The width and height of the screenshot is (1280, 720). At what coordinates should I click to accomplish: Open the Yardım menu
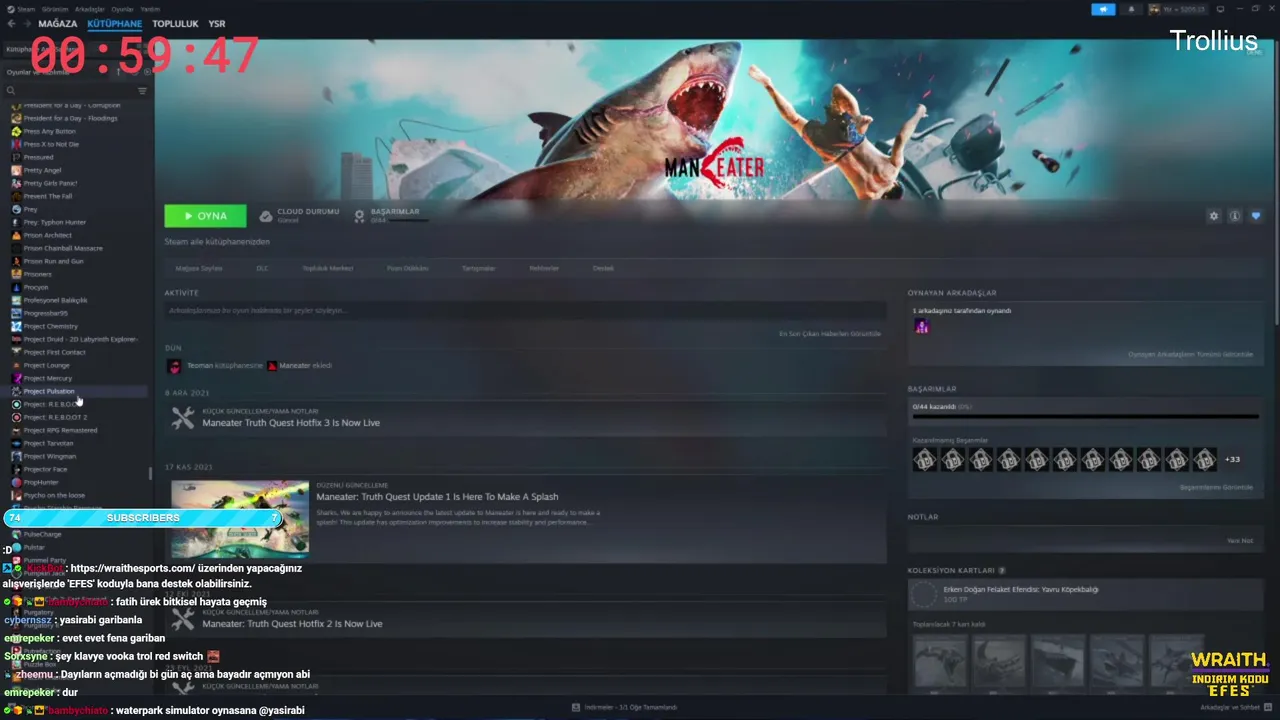pos(150,9)
